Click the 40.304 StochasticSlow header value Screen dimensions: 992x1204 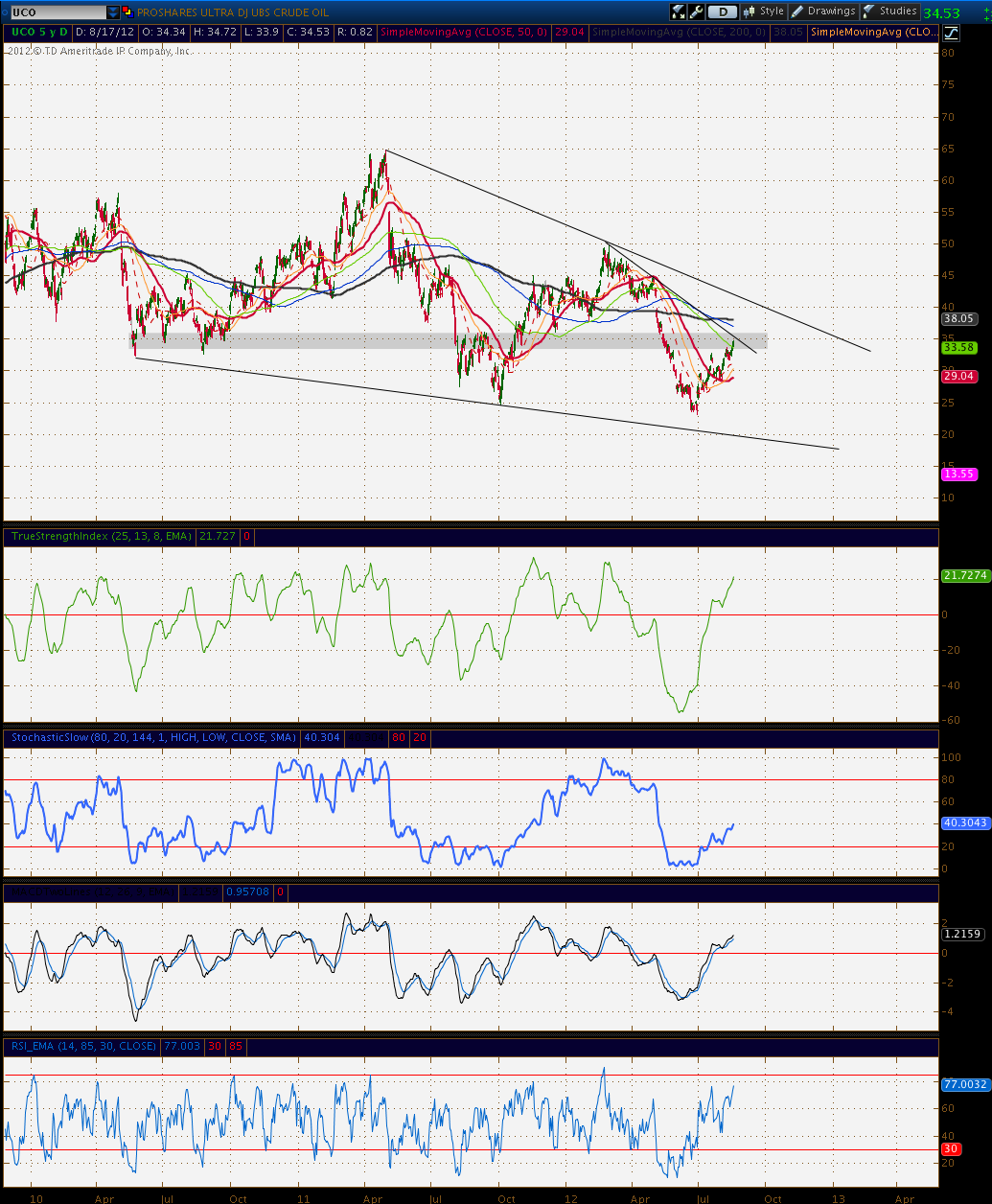(x=321, y=738)
